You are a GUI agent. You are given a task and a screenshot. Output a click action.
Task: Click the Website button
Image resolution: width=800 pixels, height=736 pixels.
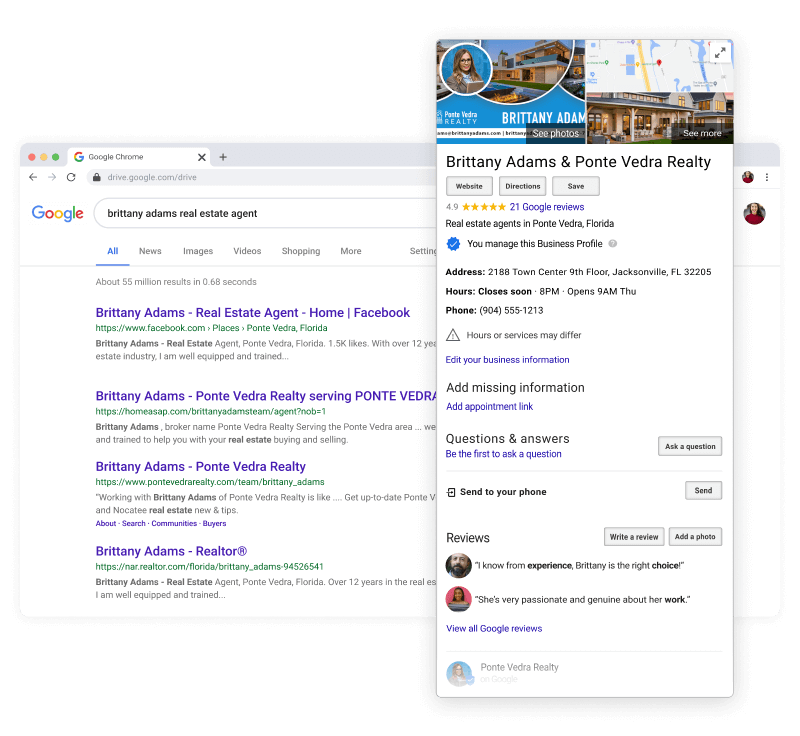coord(469,186)
